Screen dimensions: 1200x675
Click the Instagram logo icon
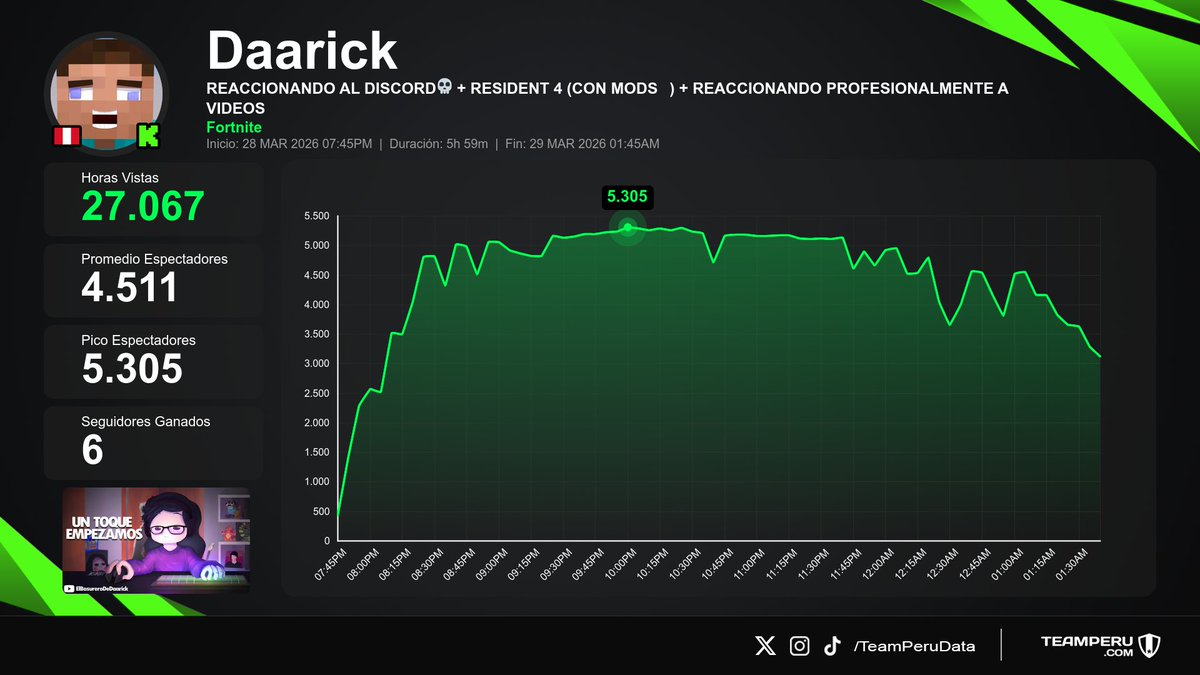[799, 646]
